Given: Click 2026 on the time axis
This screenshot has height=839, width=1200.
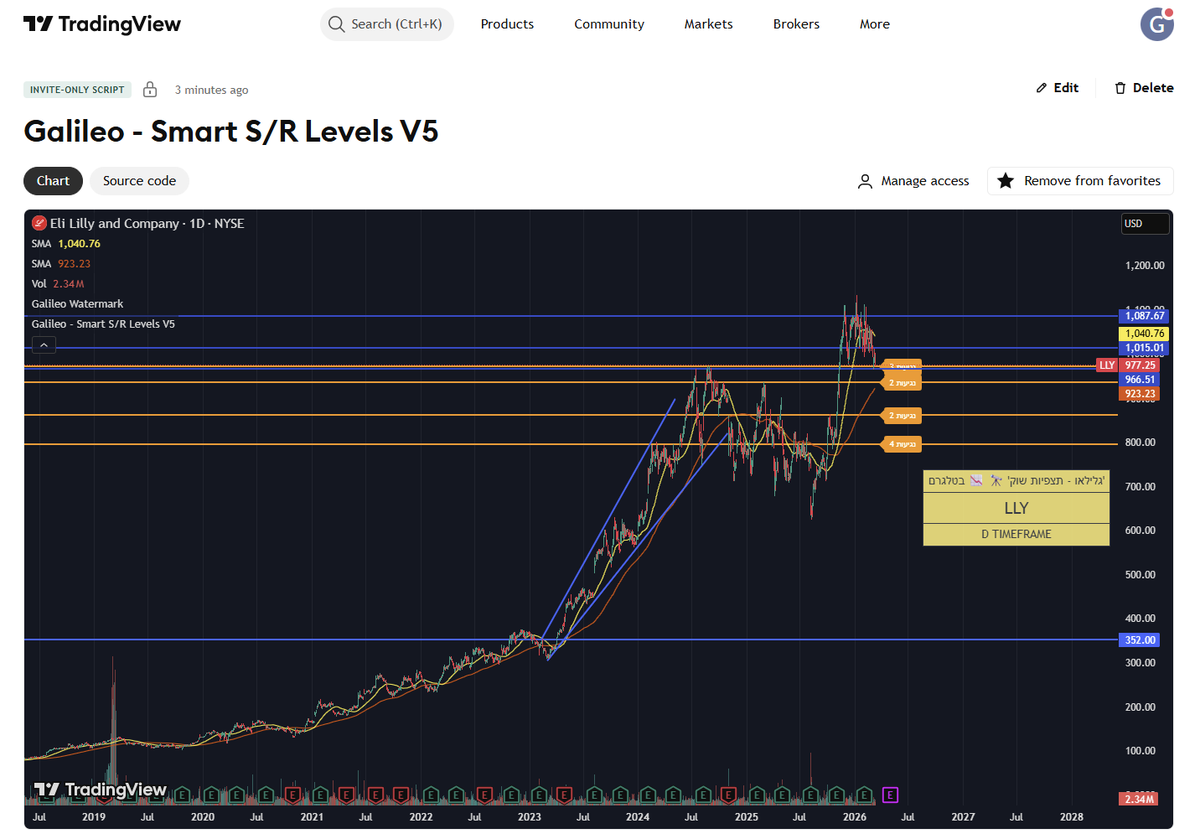Looking at the screenshot, I should click(x=854, y=817).
